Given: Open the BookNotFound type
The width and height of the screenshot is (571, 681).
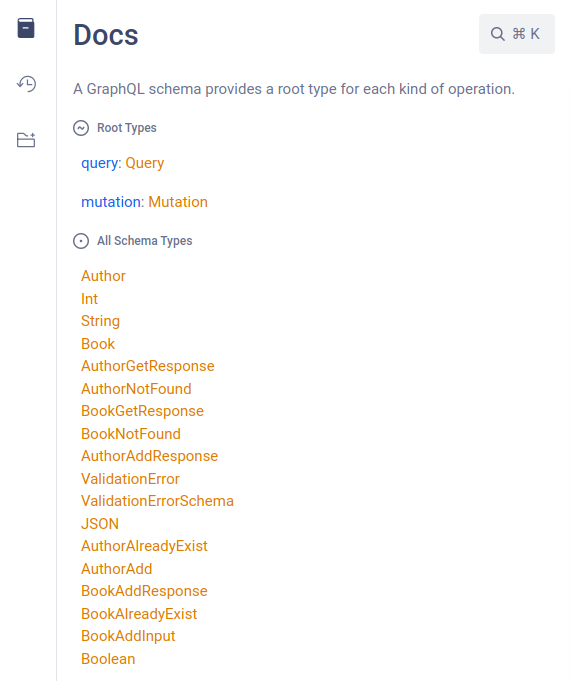Looking at the screenshot, I should coord(131,434).
